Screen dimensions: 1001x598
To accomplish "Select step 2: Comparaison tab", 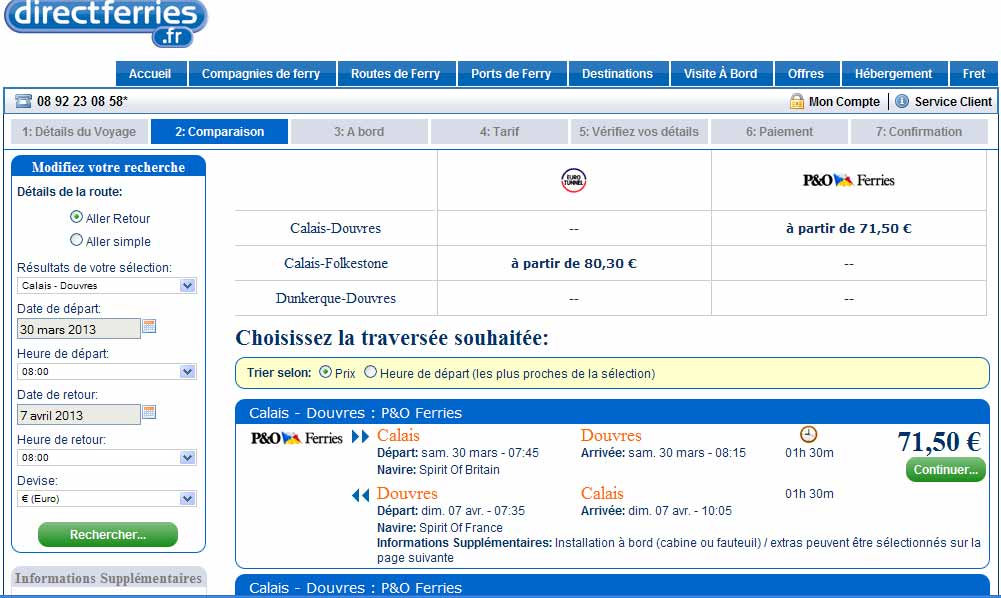I will point(220,131).
